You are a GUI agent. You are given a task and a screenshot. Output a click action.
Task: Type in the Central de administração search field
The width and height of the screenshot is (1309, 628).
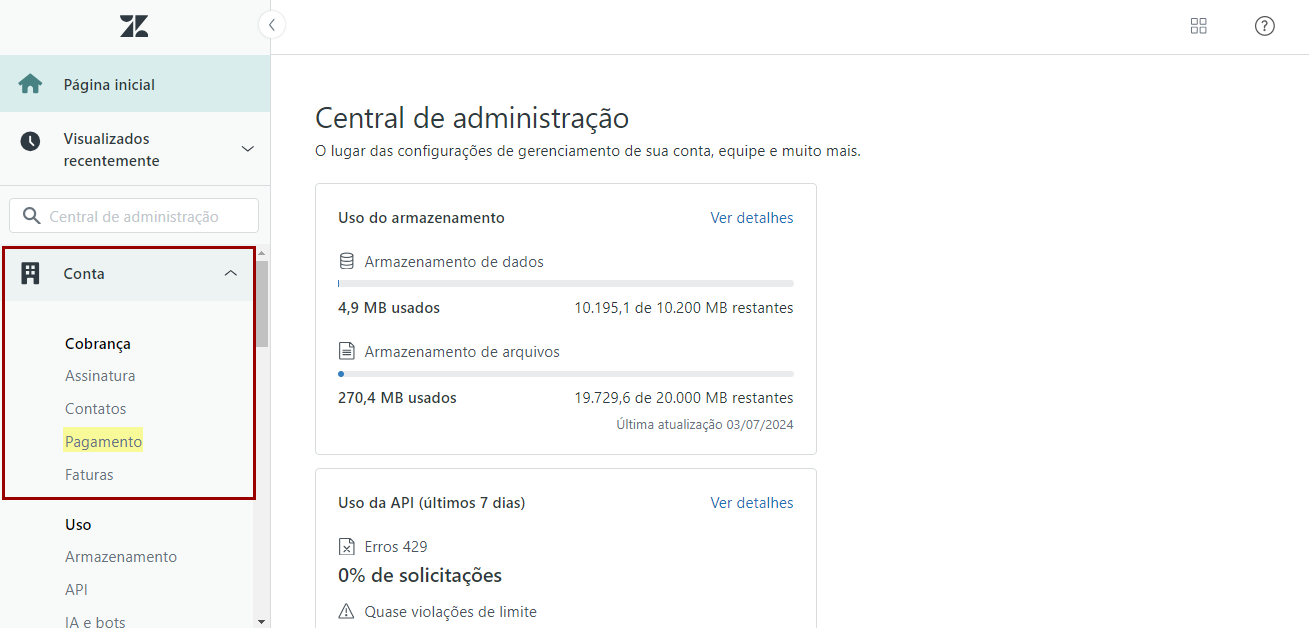click(146, 216)
